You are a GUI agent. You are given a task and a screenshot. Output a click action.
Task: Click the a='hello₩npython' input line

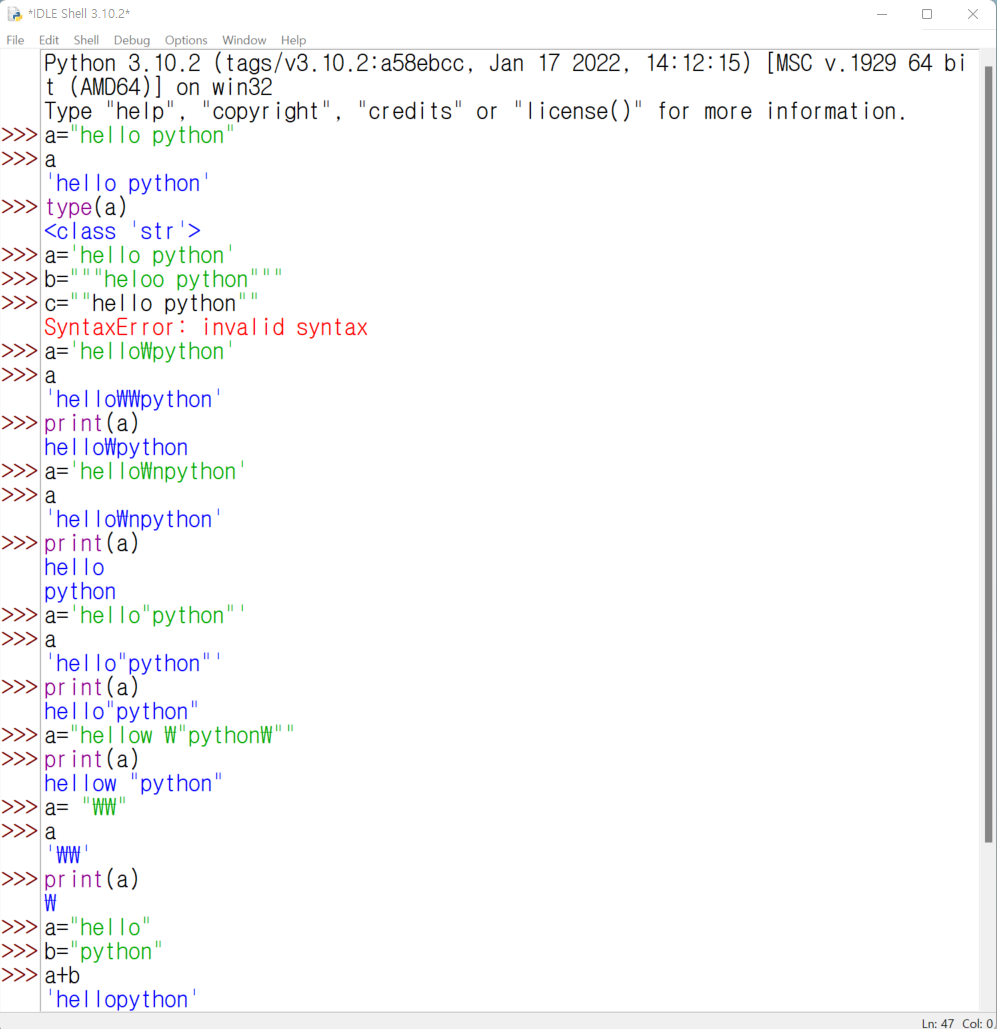145,472
